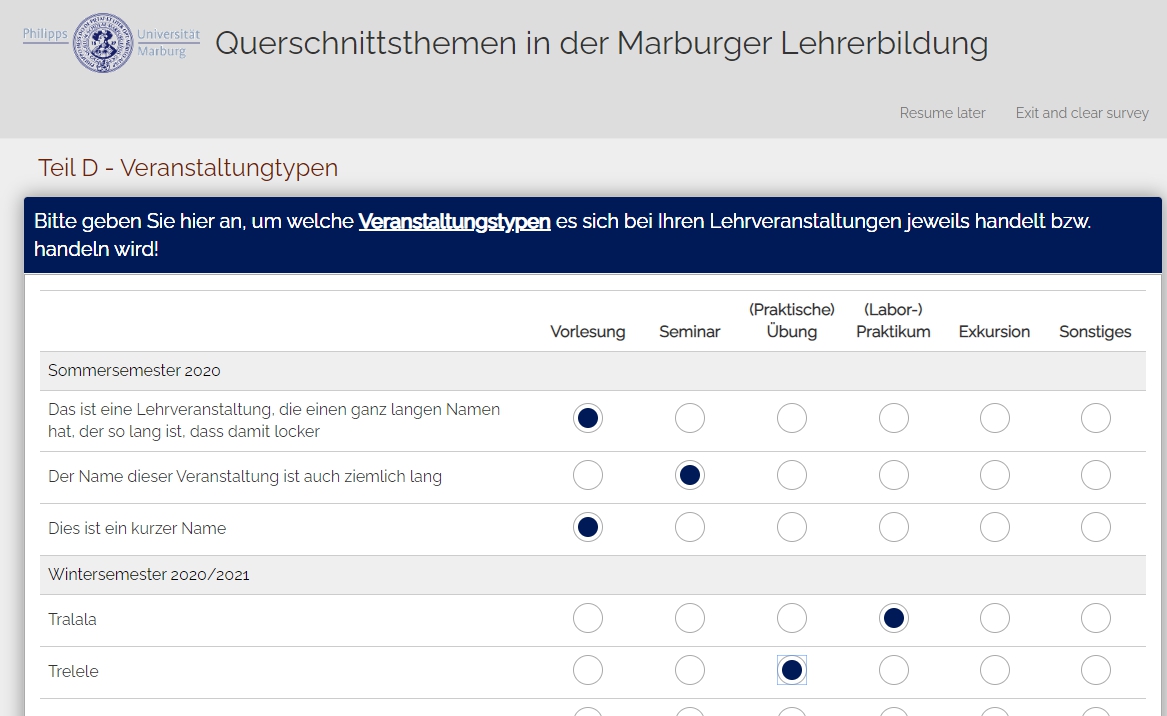Click the Resume later link
This screenshot has width=1167, height=716.
tap(942, 113)
